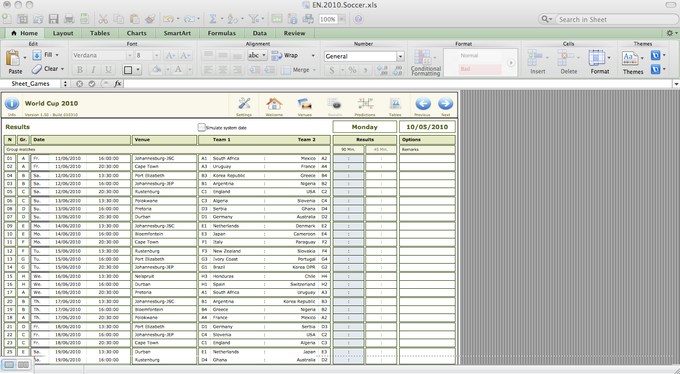
Task: Apply the Normal cell style
Action: click(480, 56)
